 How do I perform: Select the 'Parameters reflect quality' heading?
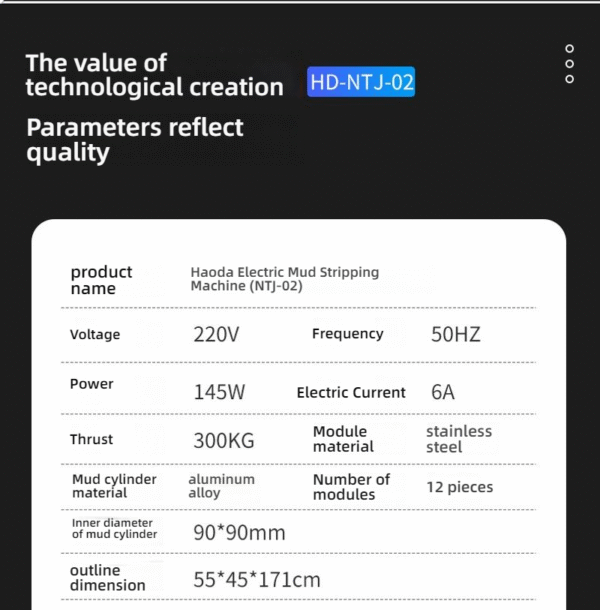coord(135,140)
